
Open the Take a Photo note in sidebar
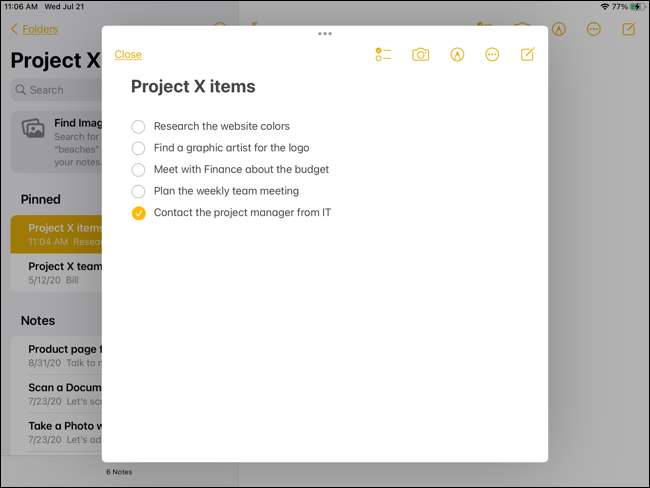(x=57, y=432)
